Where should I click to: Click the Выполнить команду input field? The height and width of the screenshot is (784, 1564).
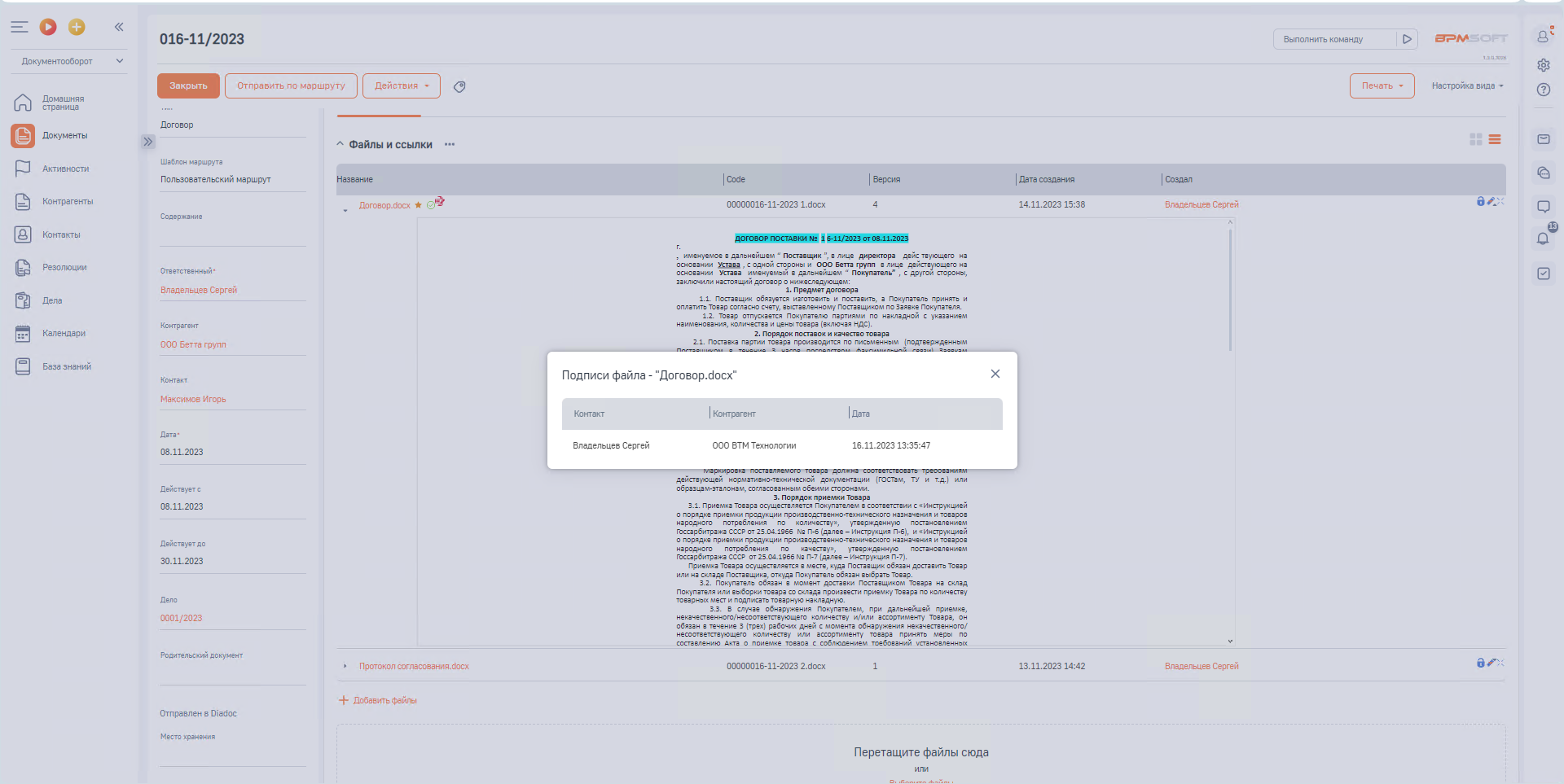(x=1334, y=39)
